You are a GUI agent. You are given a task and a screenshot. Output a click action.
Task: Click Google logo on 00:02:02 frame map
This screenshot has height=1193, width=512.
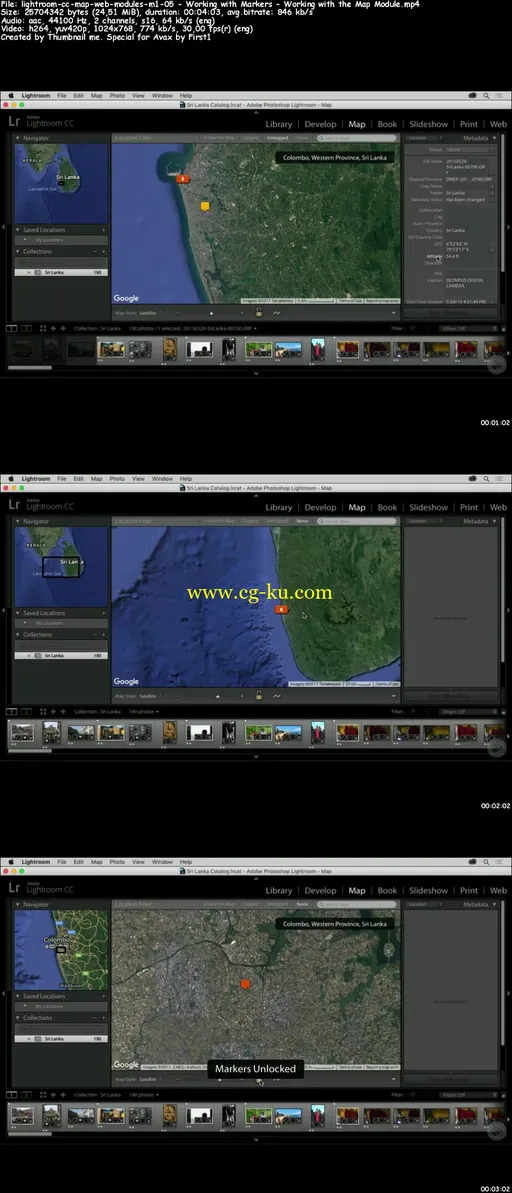click(126, 682)
